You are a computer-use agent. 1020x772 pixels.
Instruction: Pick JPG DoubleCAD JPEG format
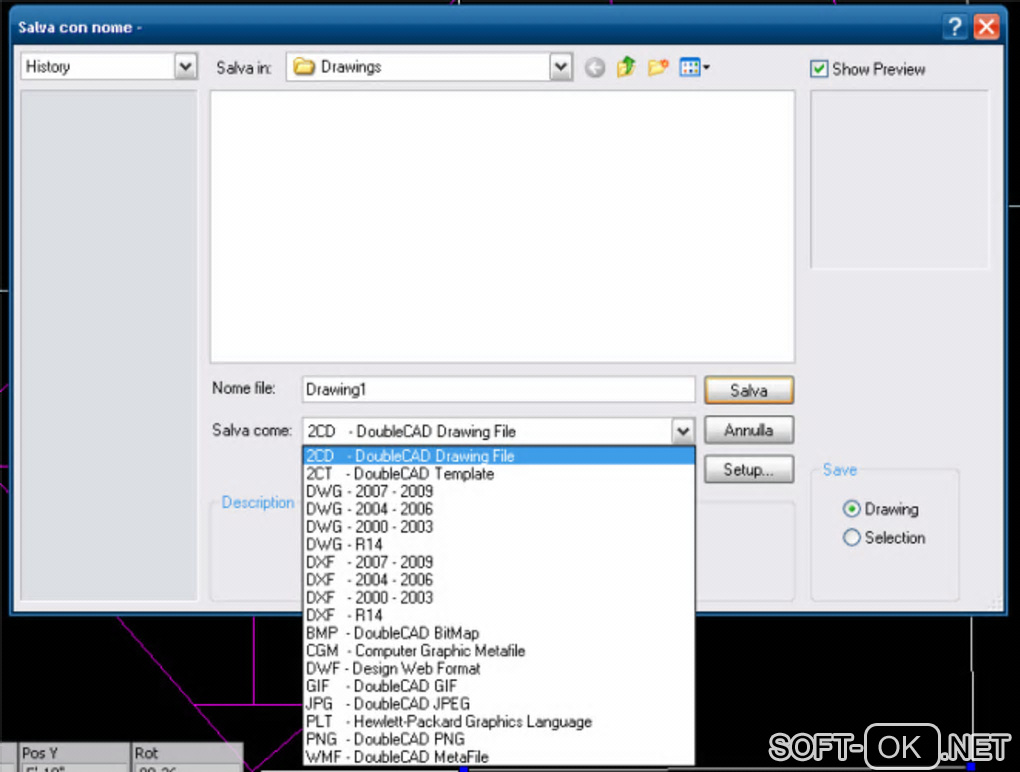(499, 704)
